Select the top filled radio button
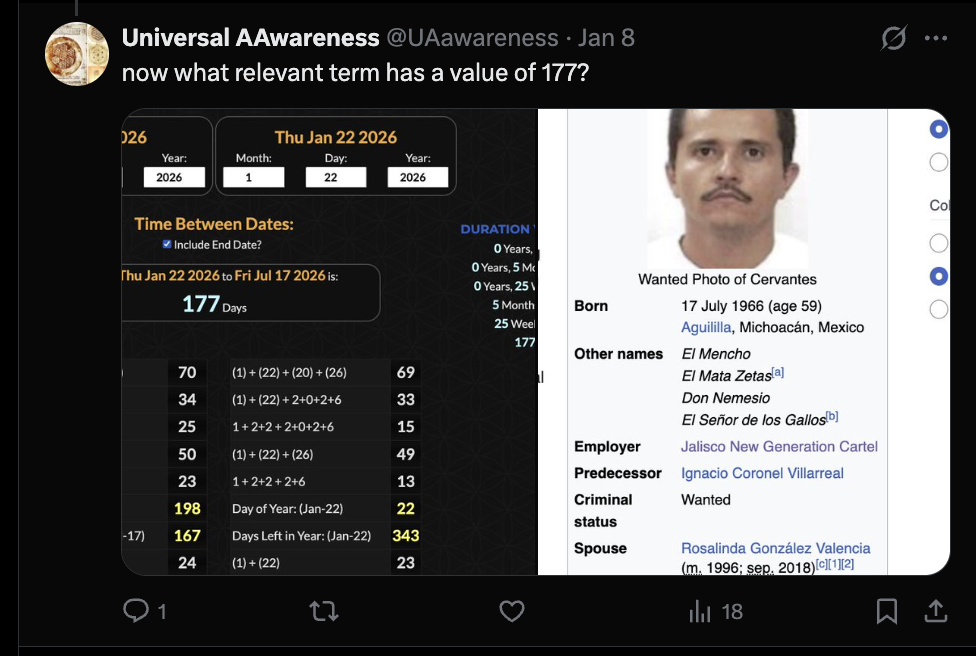This screenshot has width=976, height=656. [939, 129]
